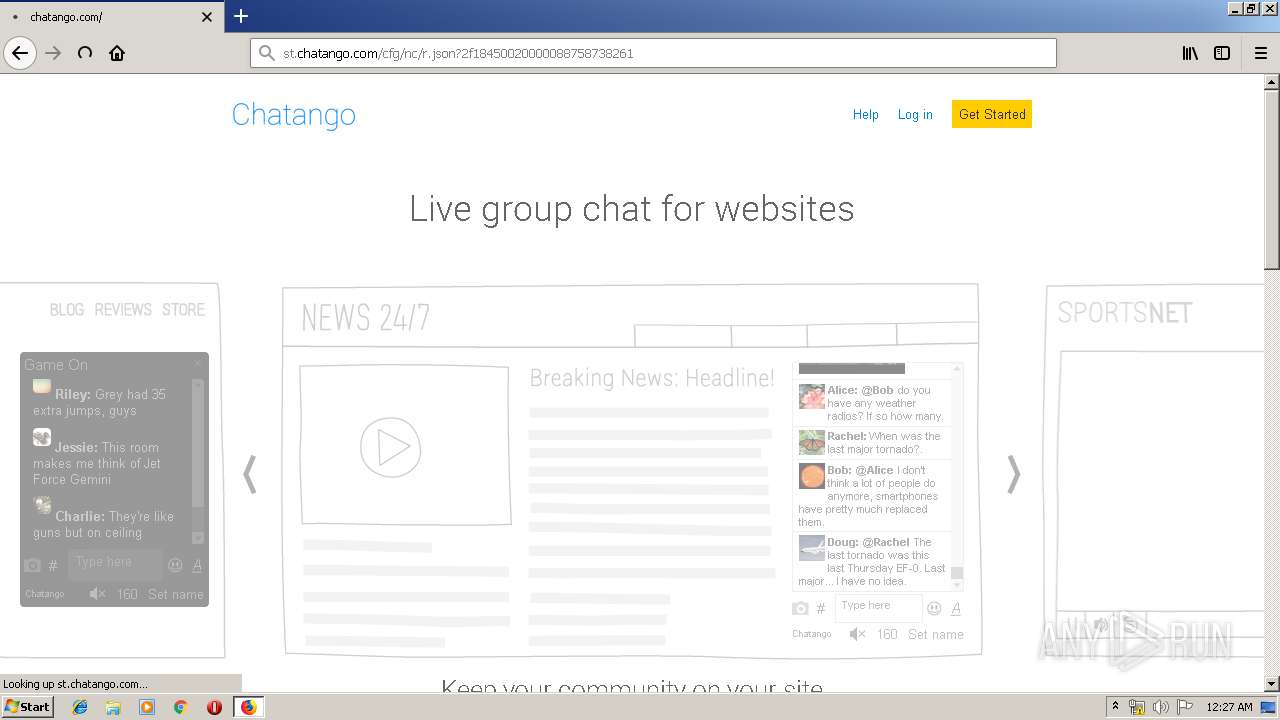Toggle muted speaker in Game On chat
Screen dimensions: 1280x720
click(97, 594)
